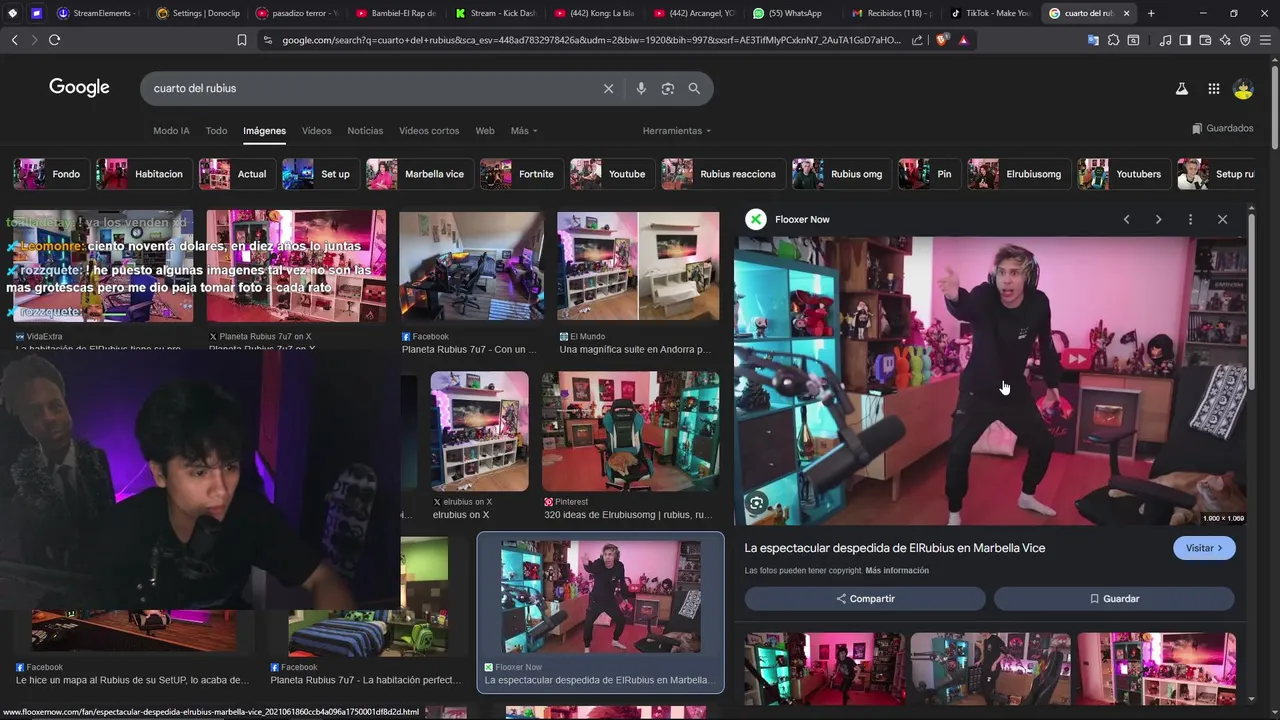This screenshot has height=720, width=1280.
Task: Open Flooxer Now source header
Action: [788, 219]
